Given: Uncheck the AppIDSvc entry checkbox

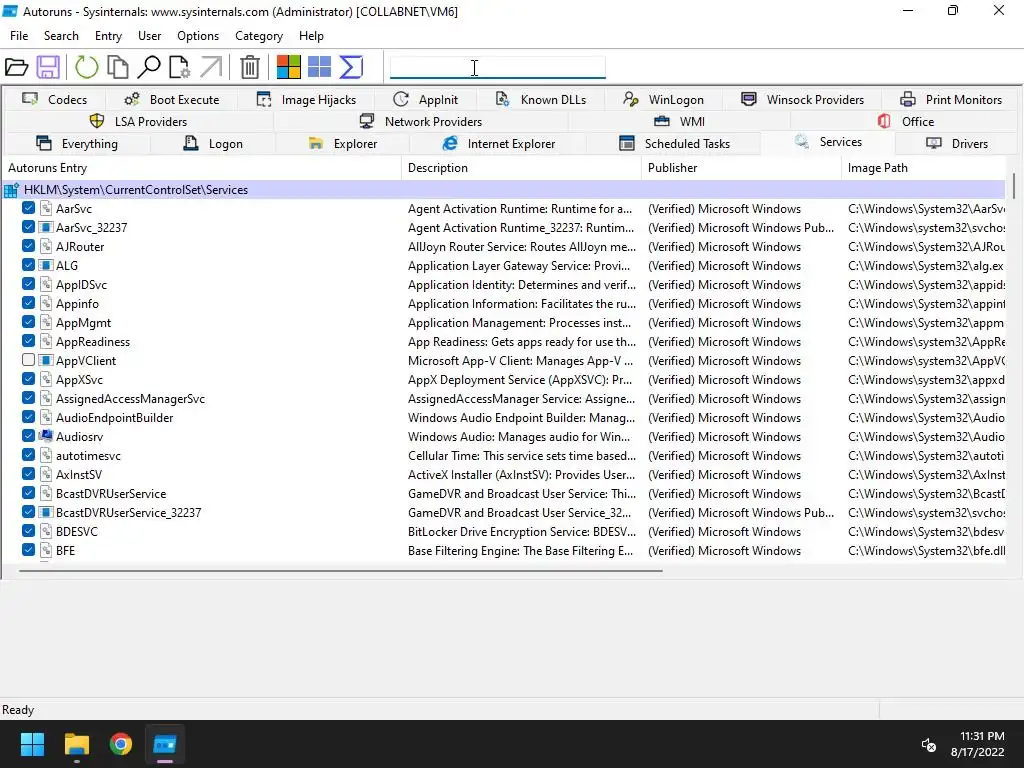Looking at the screenshot, I should 28,284.
